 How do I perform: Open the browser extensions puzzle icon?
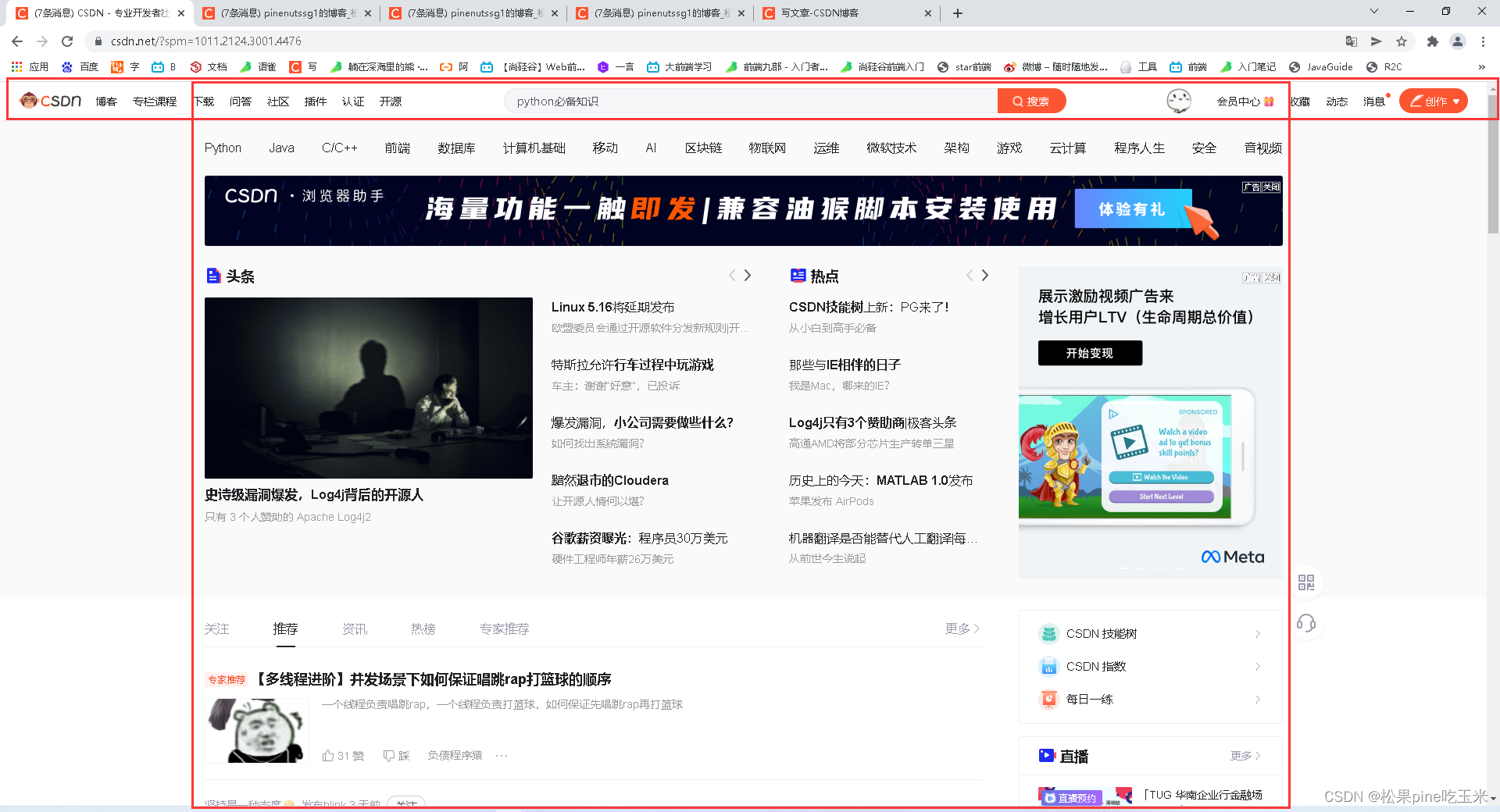[x=1432, y=41]
